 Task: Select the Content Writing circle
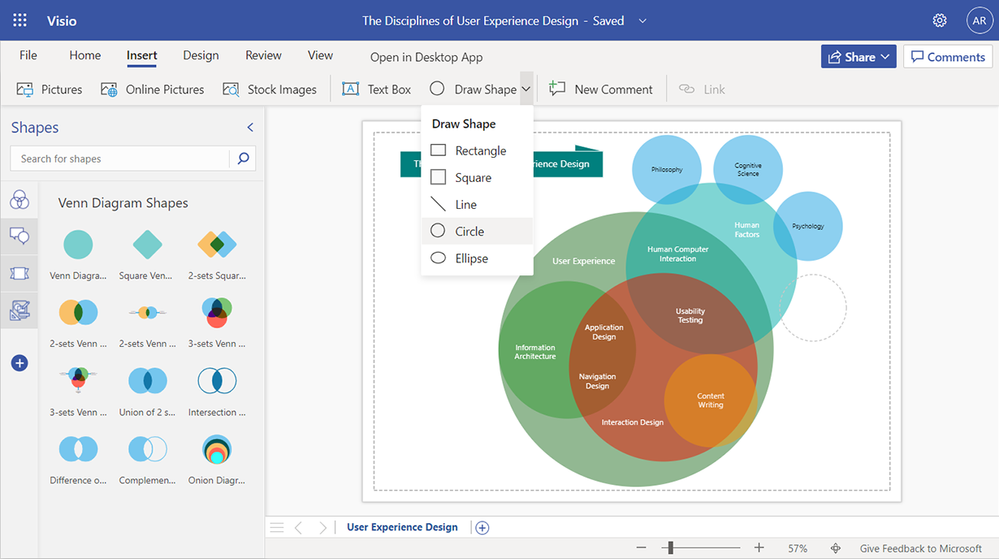pyautogui.click(x=710, y=400)
